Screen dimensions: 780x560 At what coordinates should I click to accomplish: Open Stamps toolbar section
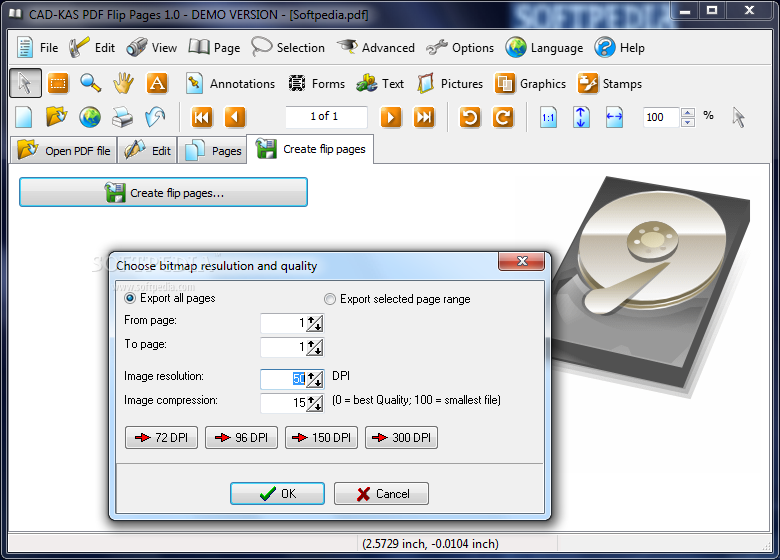pos(609,84)
